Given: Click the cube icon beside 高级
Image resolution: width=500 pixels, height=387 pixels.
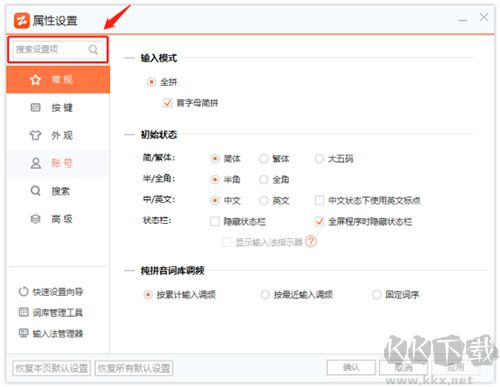Looking at the screenshot, I should (x=35, y=219).
